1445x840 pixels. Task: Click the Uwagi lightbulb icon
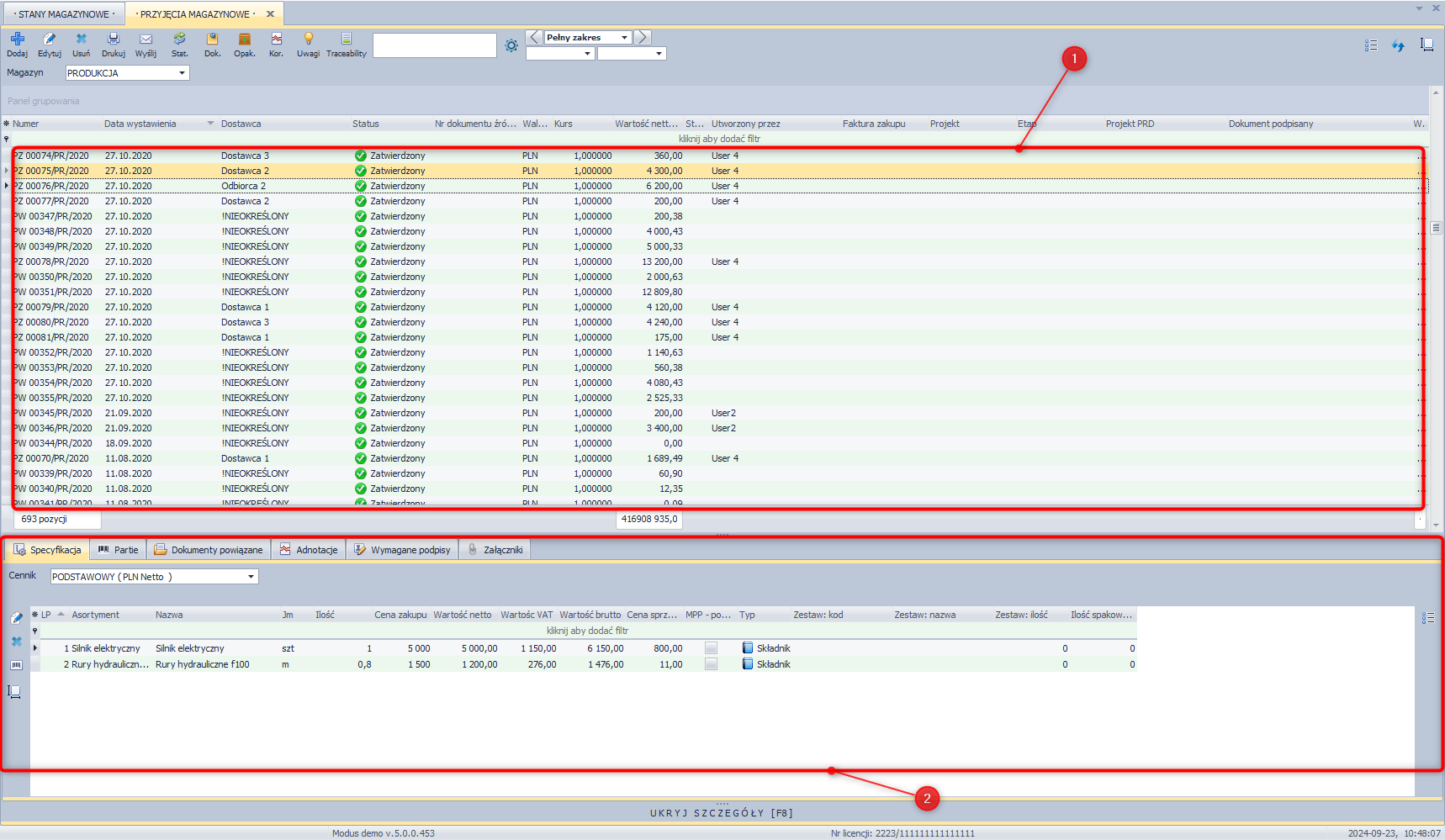click(x=308, y=40)
